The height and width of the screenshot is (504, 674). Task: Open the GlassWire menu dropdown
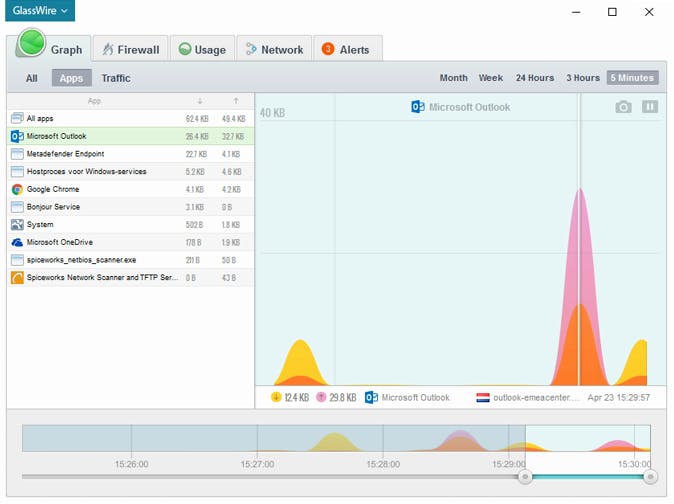pyautogui.click(x=40, y=10)
